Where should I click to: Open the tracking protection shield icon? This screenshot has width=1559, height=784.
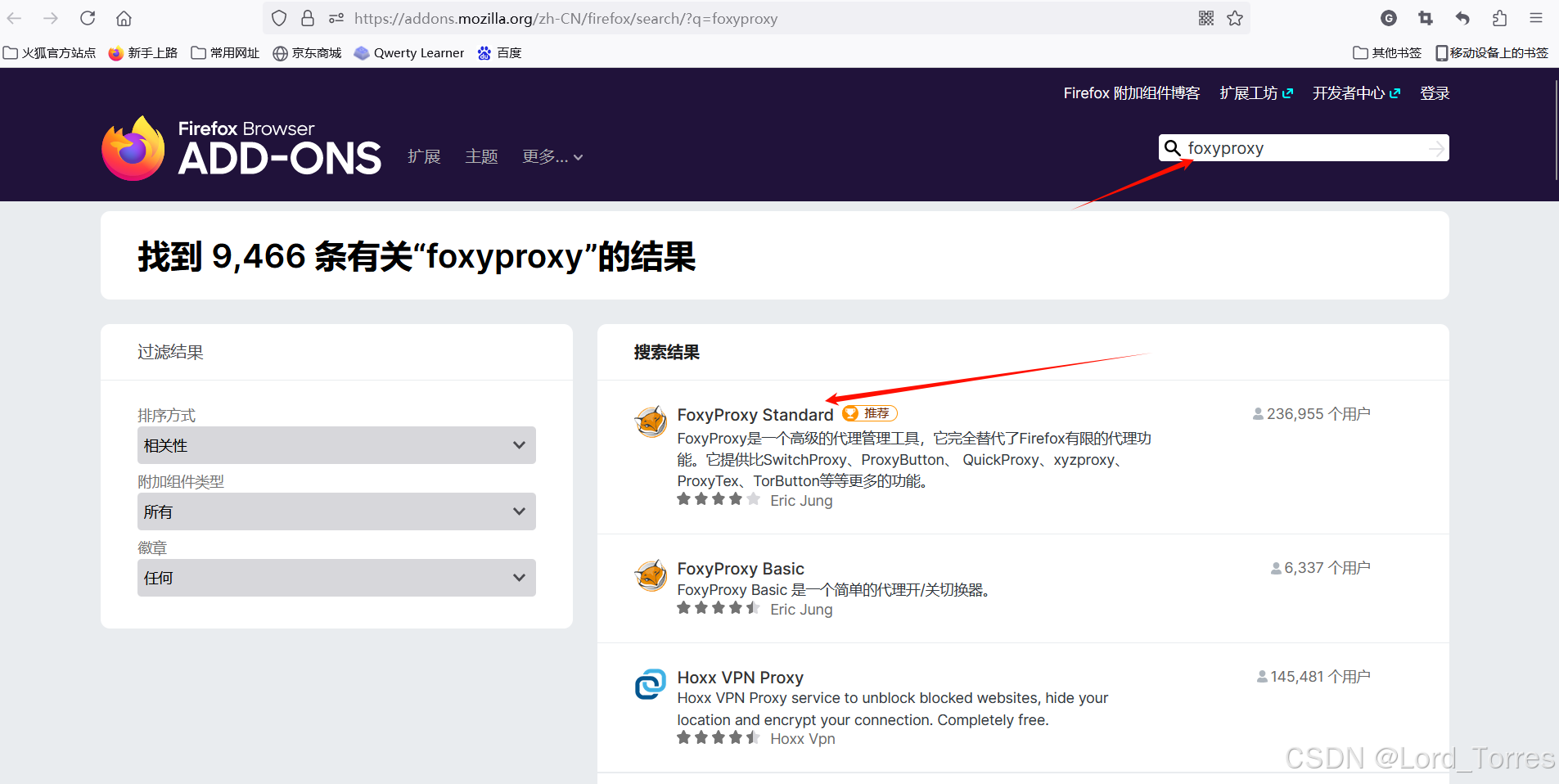pyautogui.click(x=279, y=18)
